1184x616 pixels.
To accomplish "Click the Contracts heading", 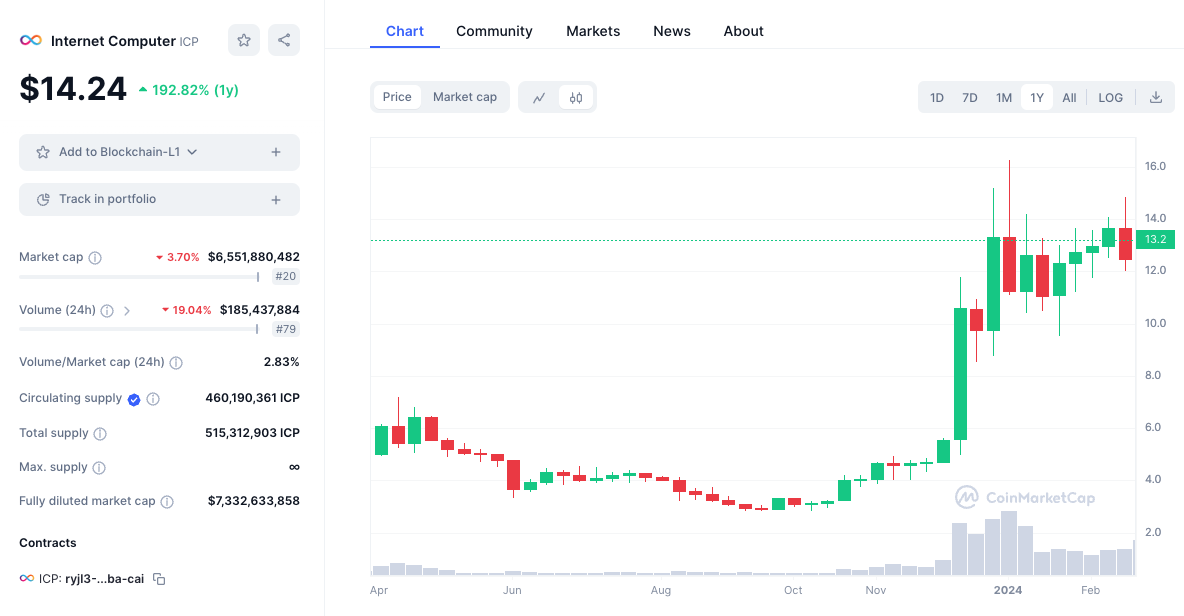I will 48,543.
